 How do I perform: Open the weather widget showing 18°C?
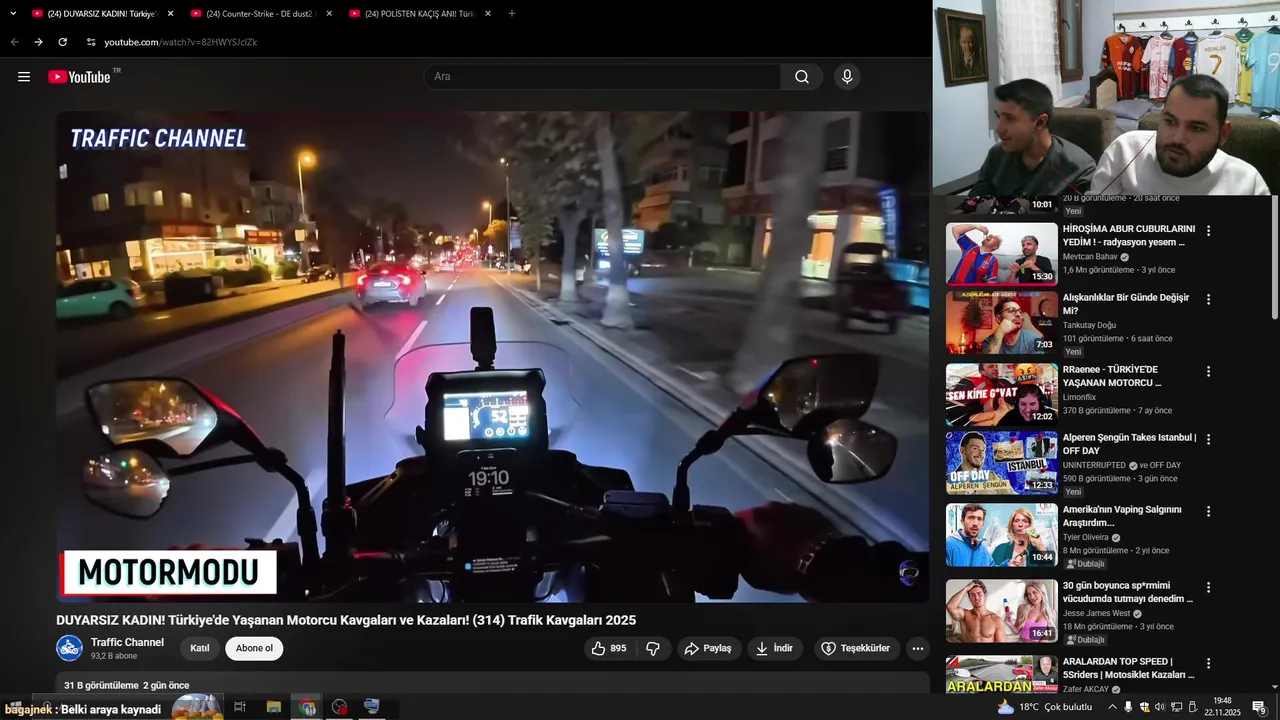(1044, 707)
